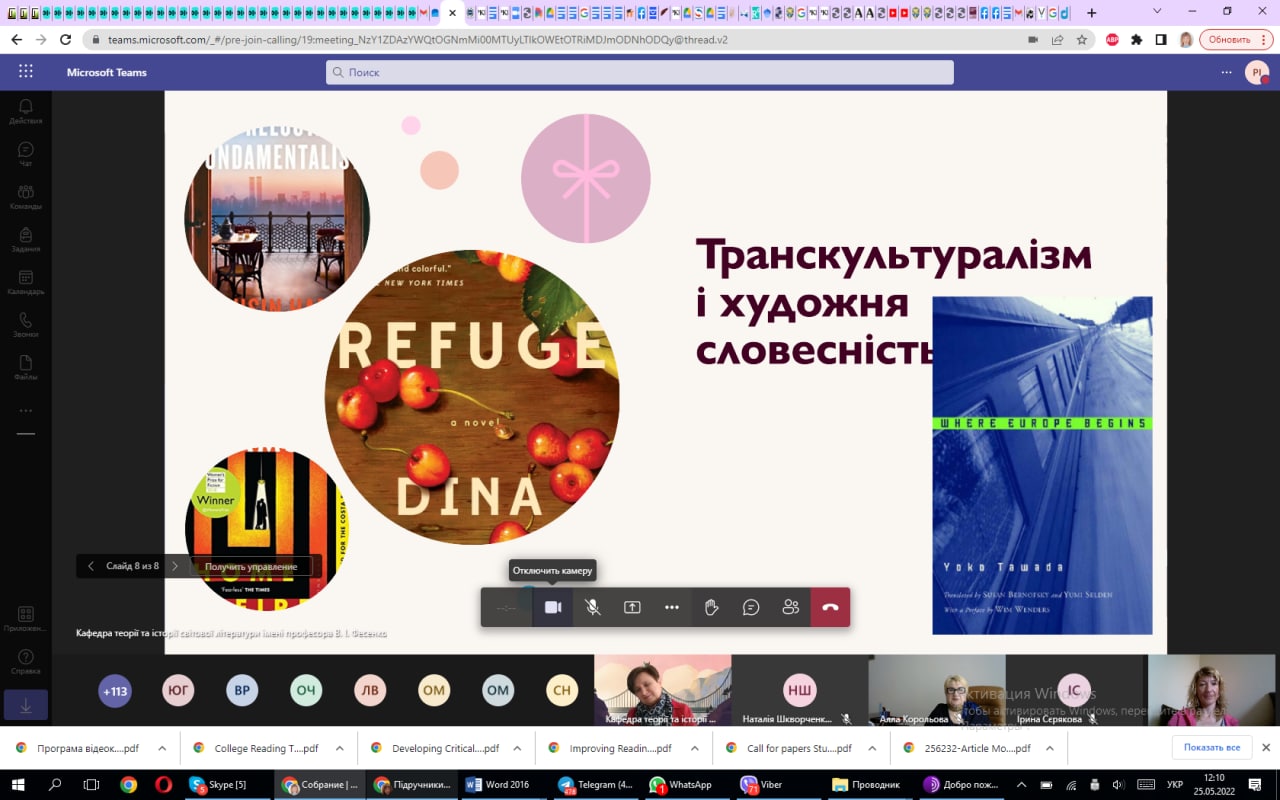The height and width of the screenshot is (800, 1280).
Task: Expand options for College Reading T....pdf download
Action: [339, 748]
